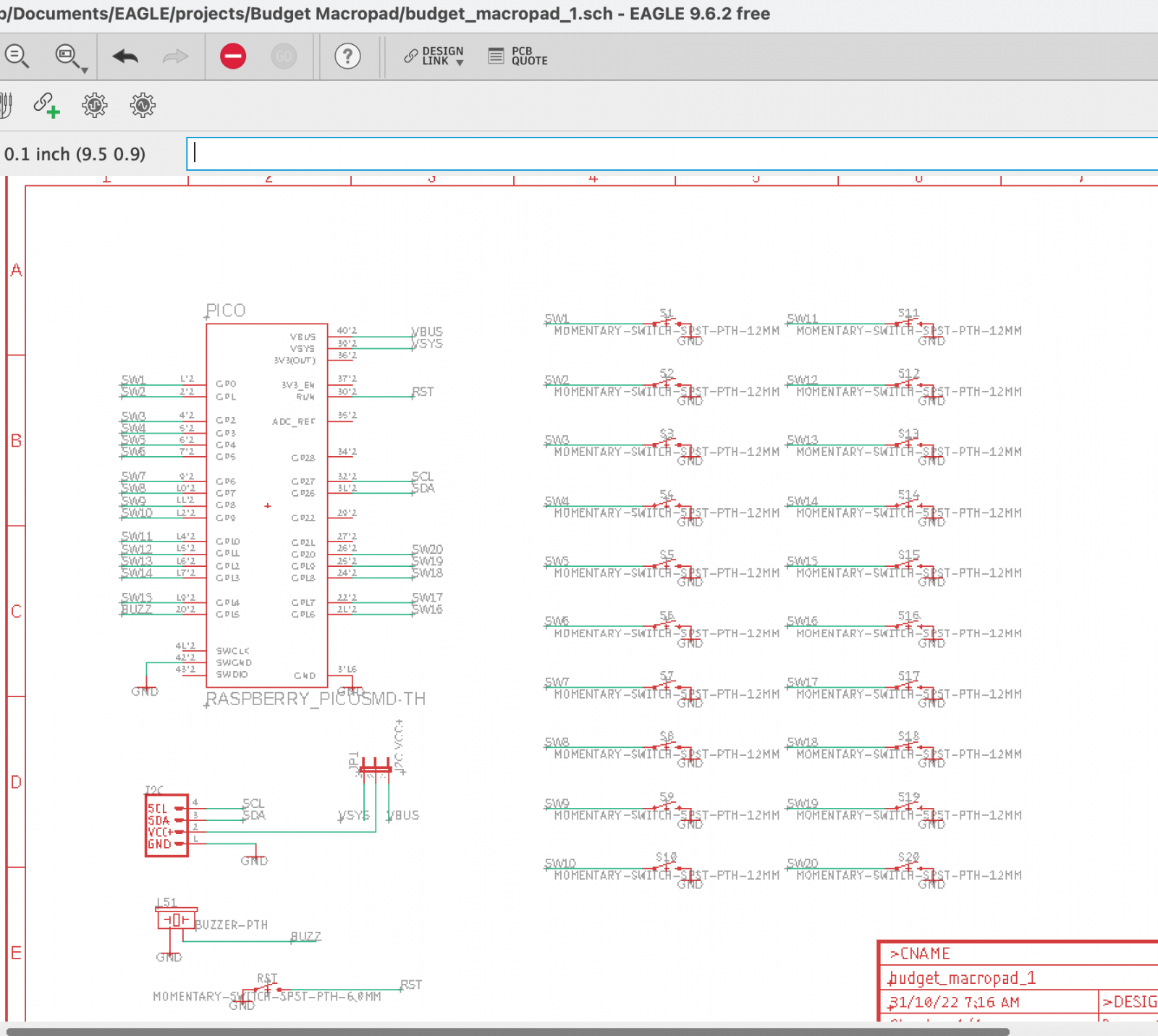Select the BUZZER-PTH value text
Screen dimensions: 1158x1036
[x=232, y=925]
